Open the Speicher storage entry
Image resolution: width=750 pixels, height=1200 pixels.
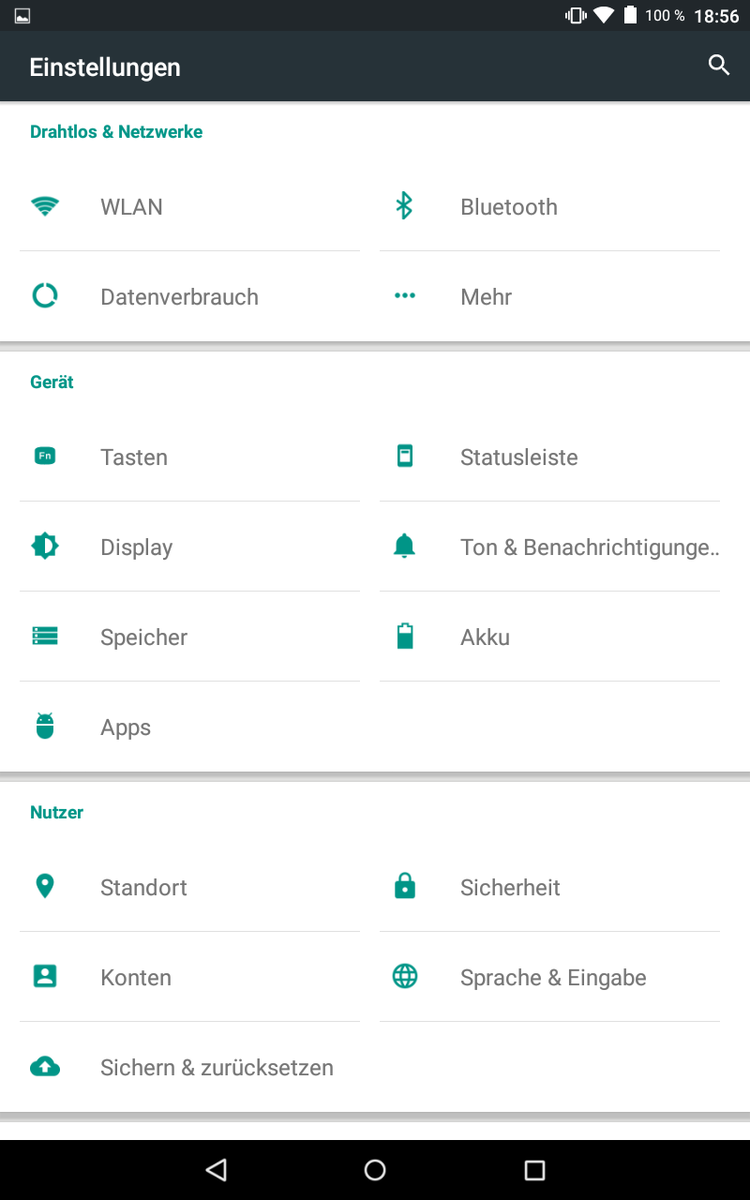click(x=144, y=637)
